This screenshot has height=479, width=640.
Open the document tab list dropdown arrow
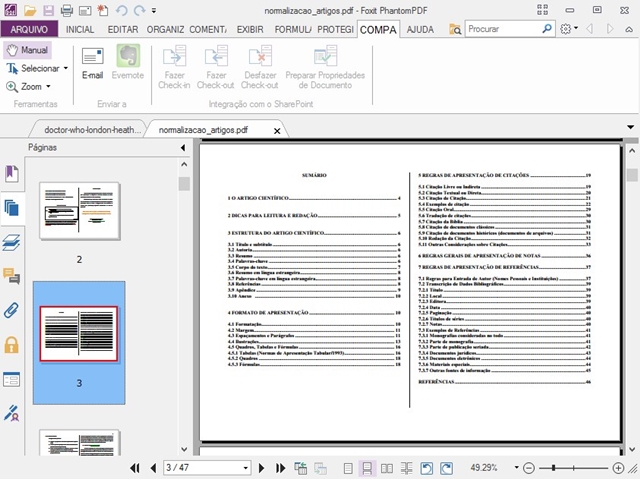[x=631, y=127]
